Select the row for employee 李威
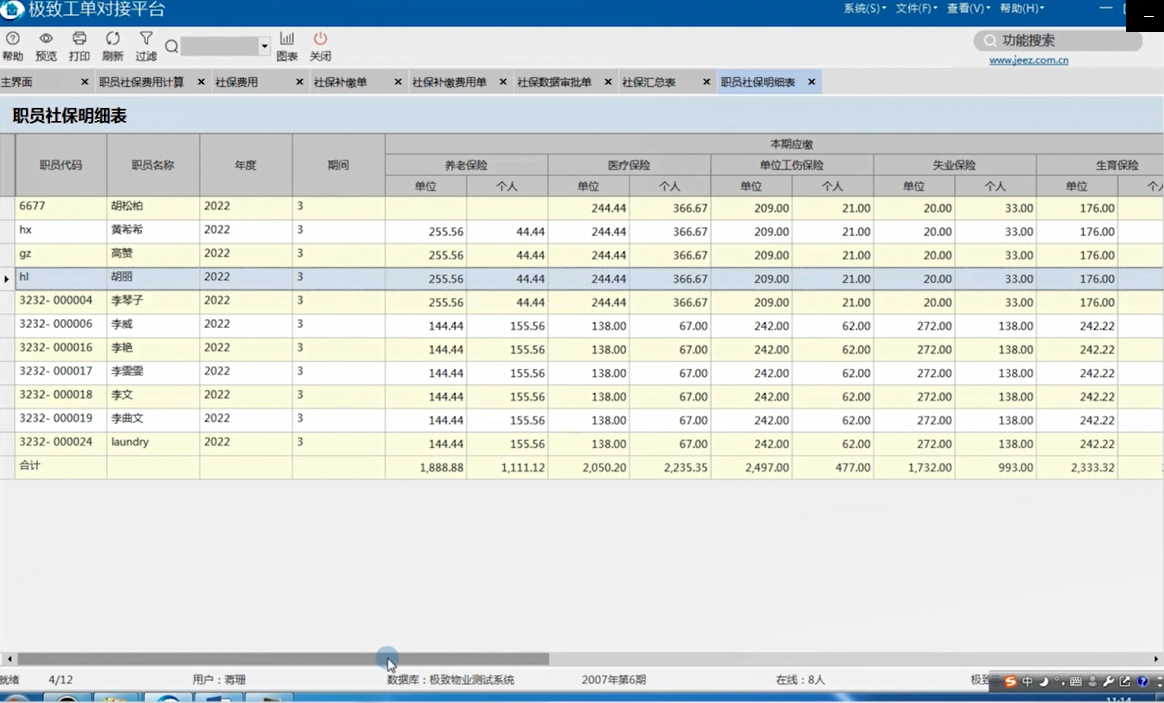1164x703 pixels. (x=582, y=325)
